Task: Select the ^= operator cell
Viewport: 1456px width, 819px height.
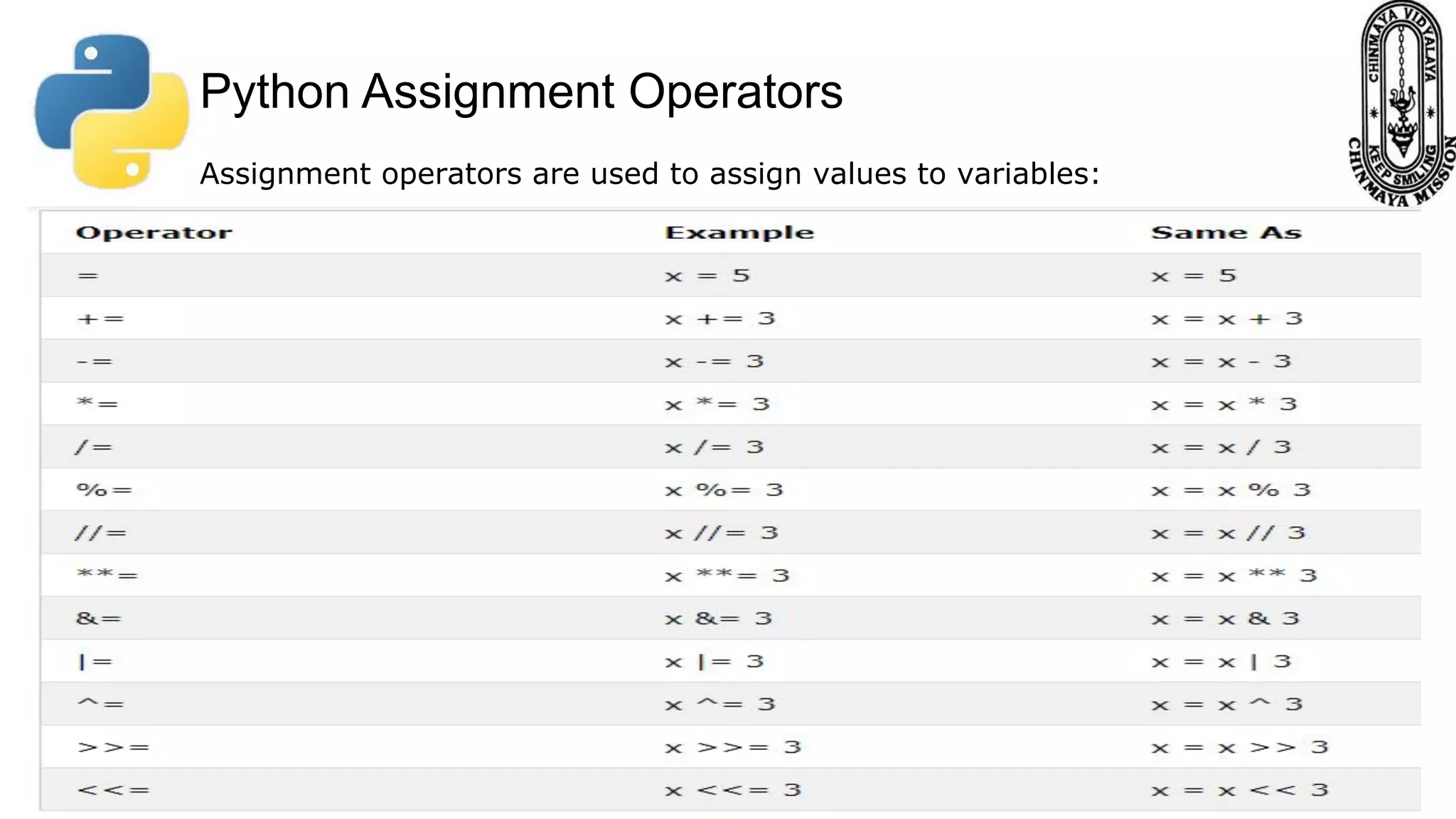Action: pos(100,704)
